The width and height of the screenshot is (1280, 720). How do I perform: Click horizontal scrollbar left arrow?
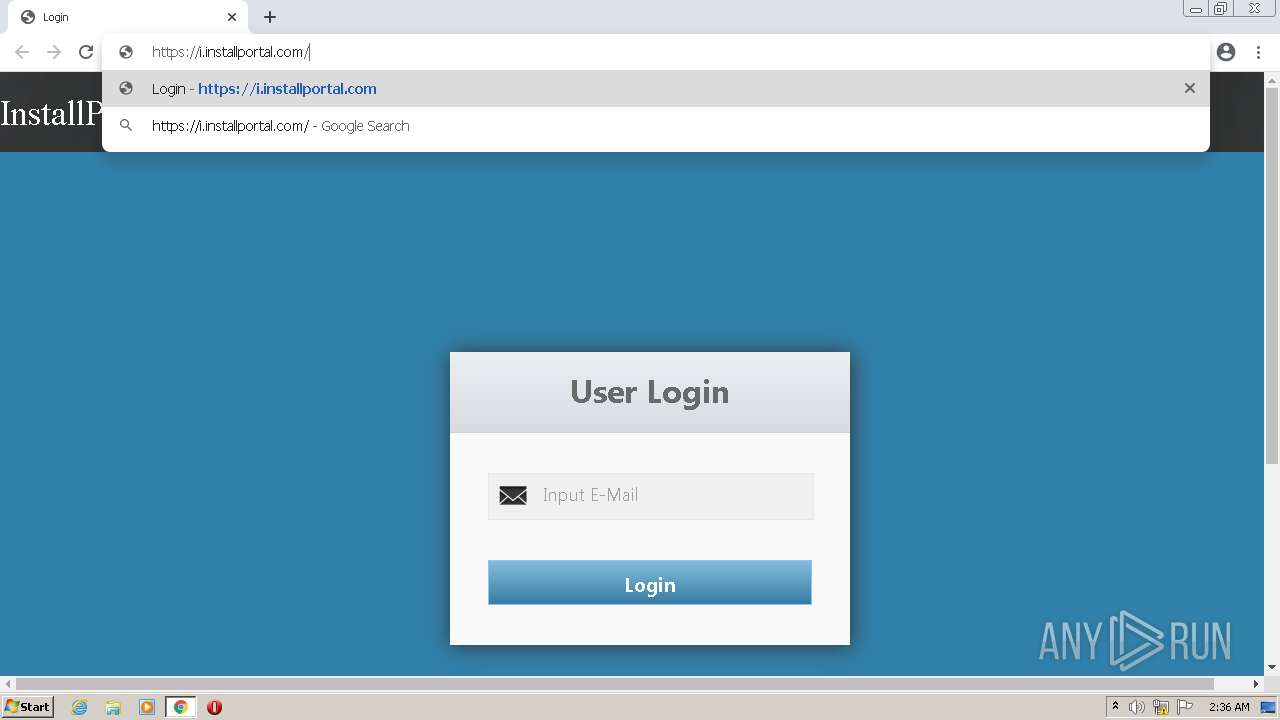click(x=9, y=684)
